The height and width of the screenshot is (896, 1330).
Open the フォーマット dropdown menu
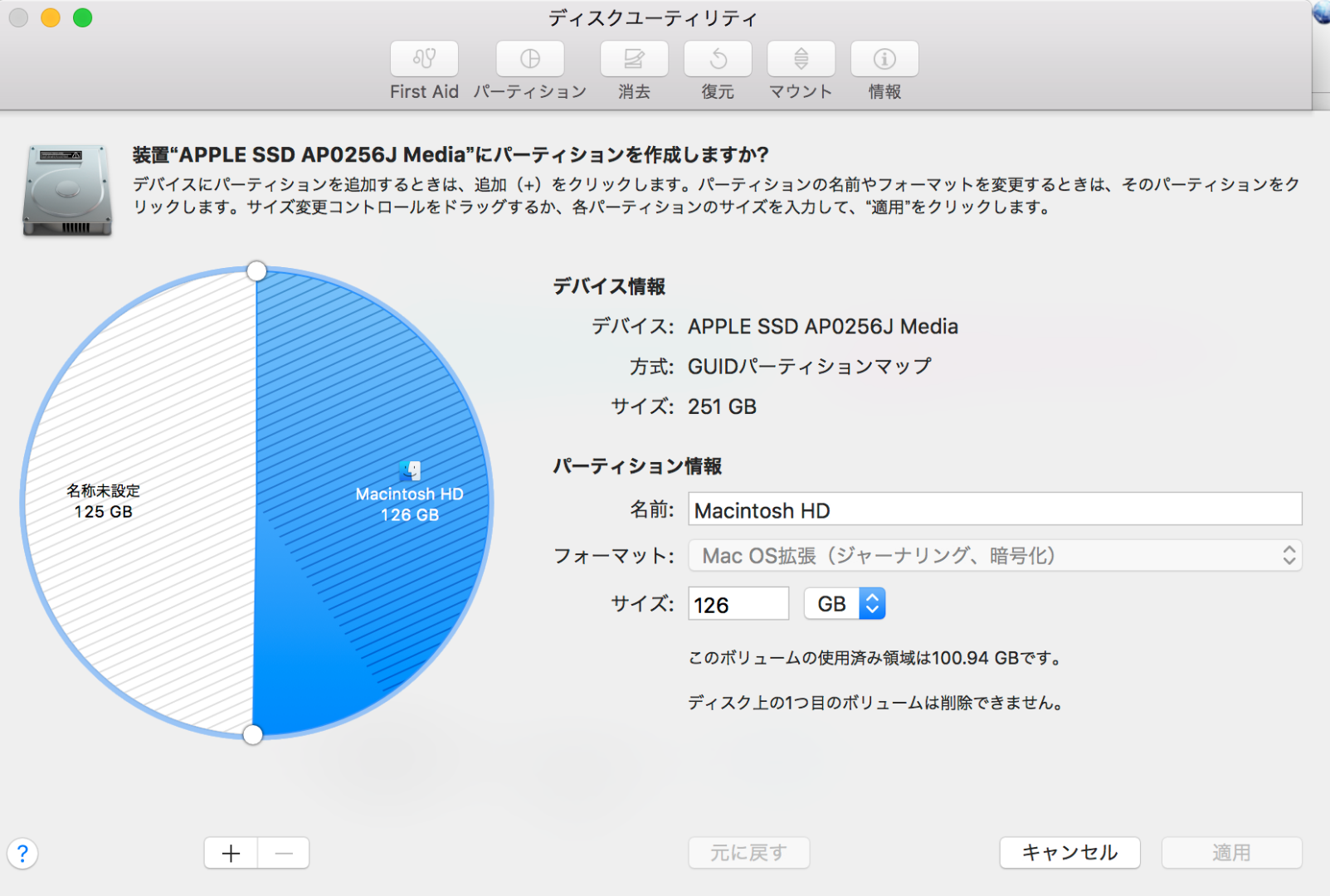click(994, 556)
